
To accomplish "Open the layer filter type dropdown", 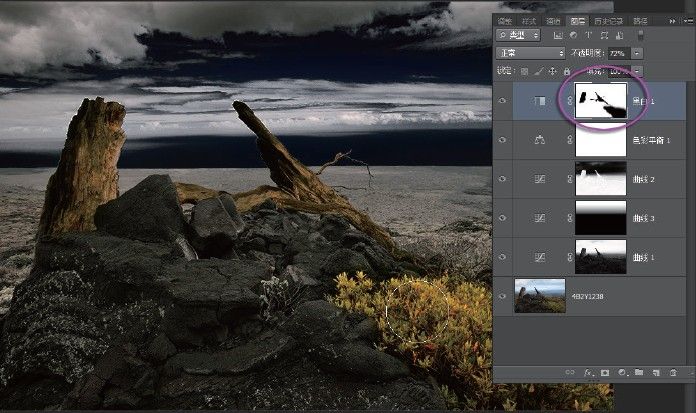I will (520, 35).
